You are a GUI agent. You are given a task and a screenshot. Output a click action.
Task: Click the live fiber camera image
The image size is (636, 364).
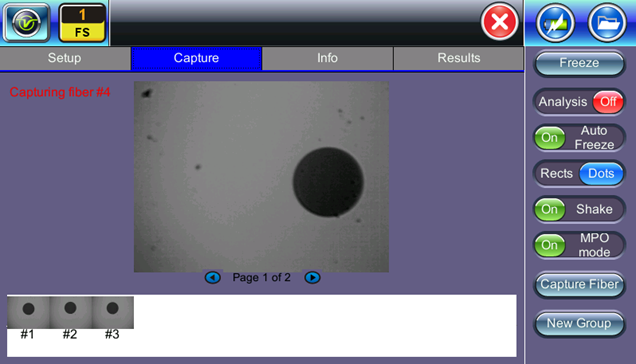click(261, 177)
